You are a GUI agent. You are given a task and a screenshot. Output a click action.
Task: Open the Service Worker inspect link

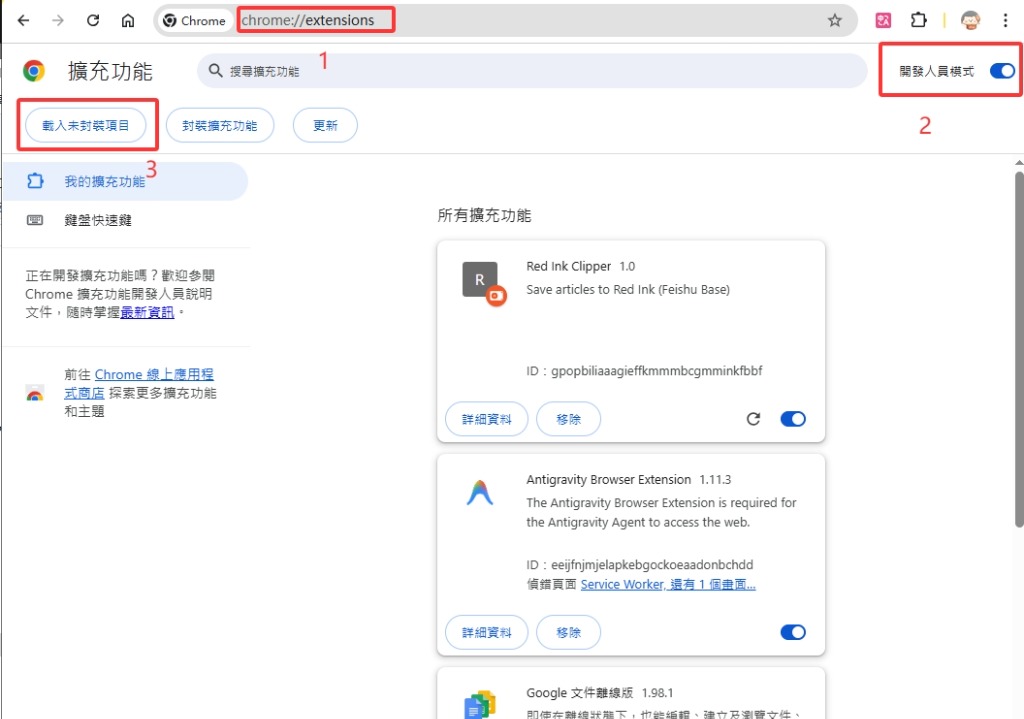pos(621,584)
